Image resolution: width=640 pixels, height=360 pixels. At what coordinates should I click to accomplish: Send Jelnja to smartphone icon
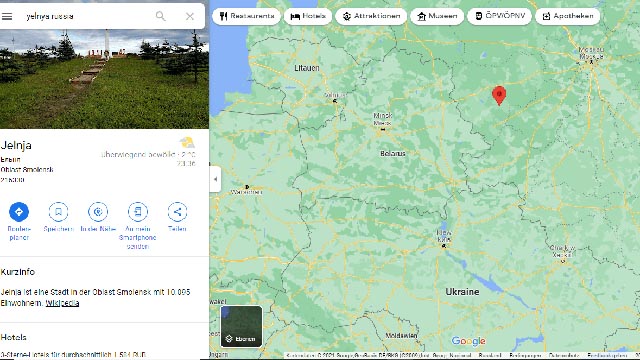(x=138, y=212)
